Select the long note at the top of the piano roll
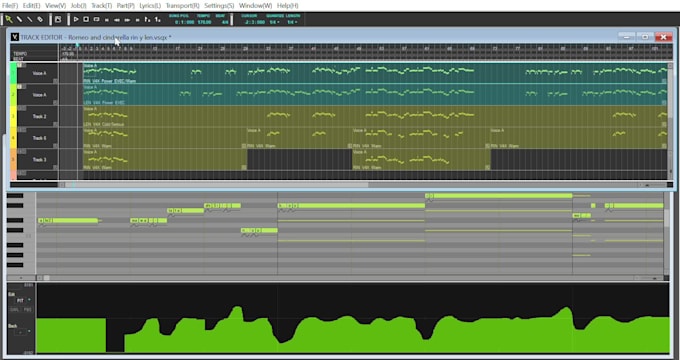 click(499, 196)
